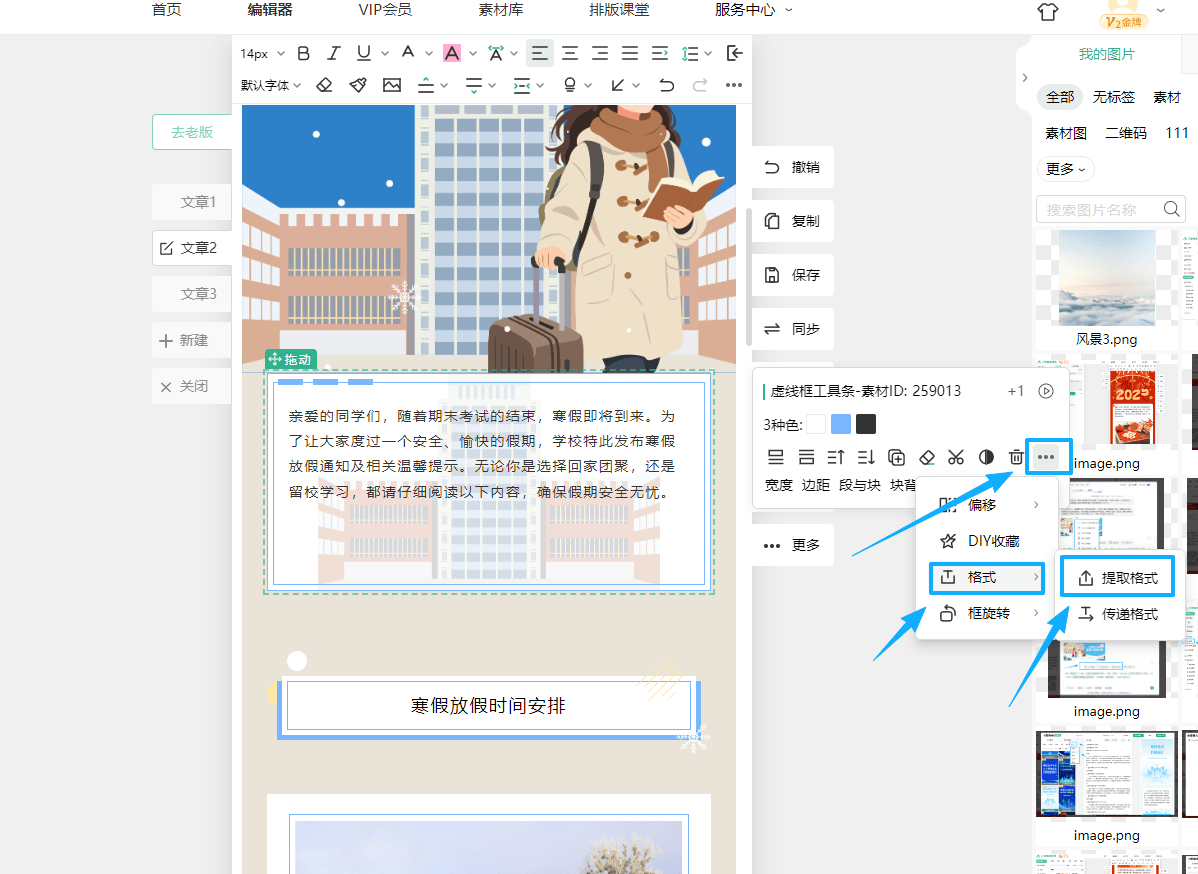1198x874 pixels.
Task: Click the 复制 button on the side panel
Action: tap(792, 221)
